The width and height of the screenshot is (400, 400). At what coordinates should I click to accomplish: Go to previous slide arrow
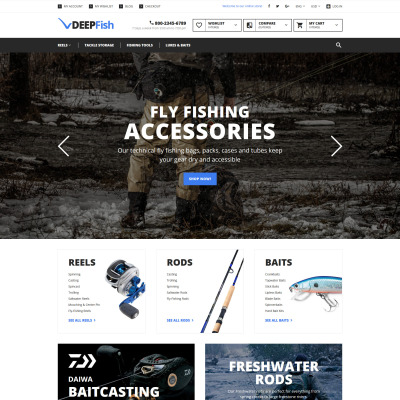tap(64, 146)
